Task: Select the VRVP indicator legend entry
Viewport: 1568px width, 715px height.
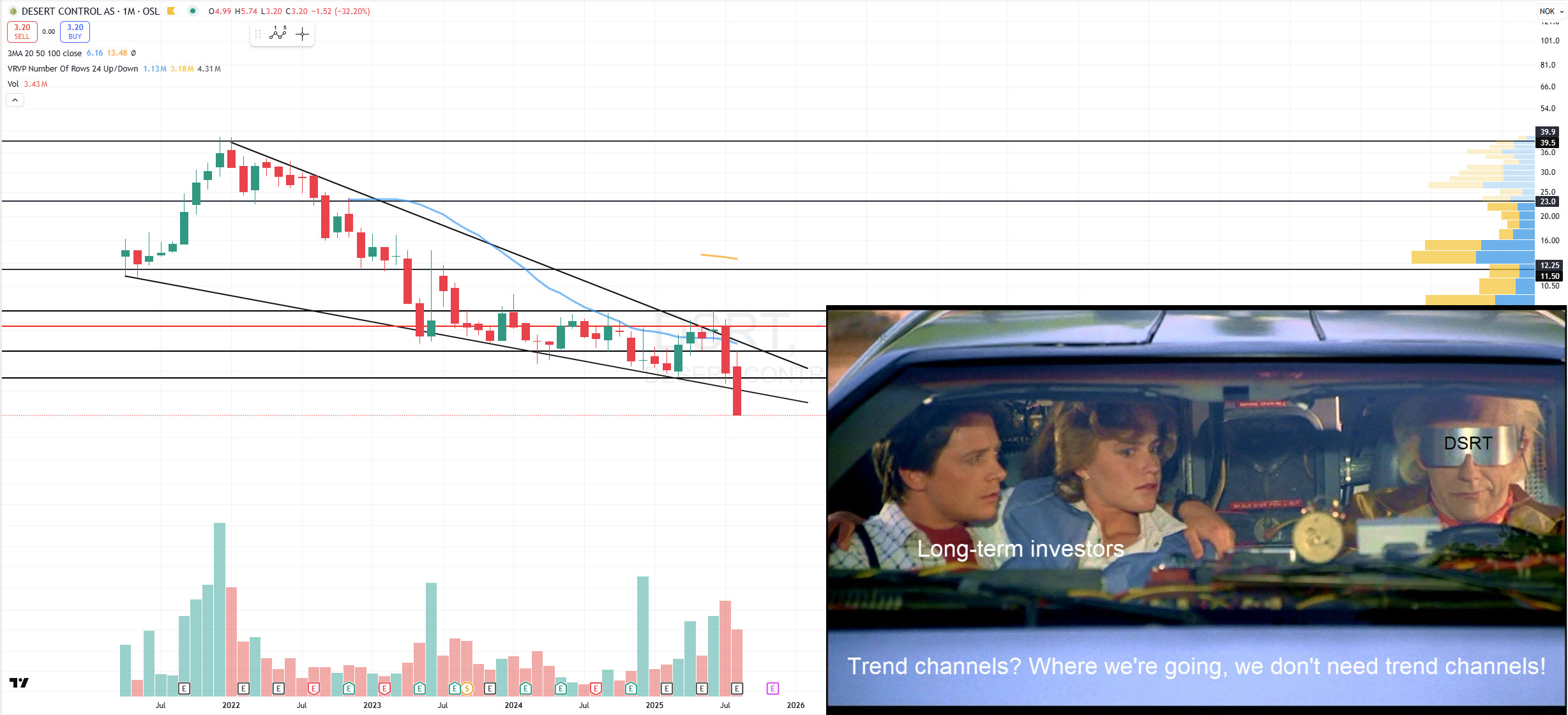Action: tap(73, 68)
